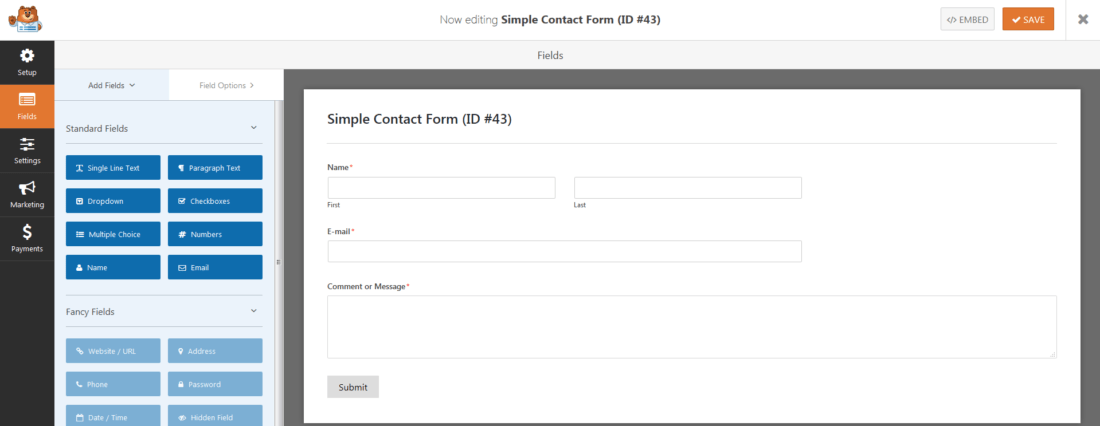The width and height of the screenshot is (1100, 426).
Task: Click the 'Now editing' title text
Action: 550,20
